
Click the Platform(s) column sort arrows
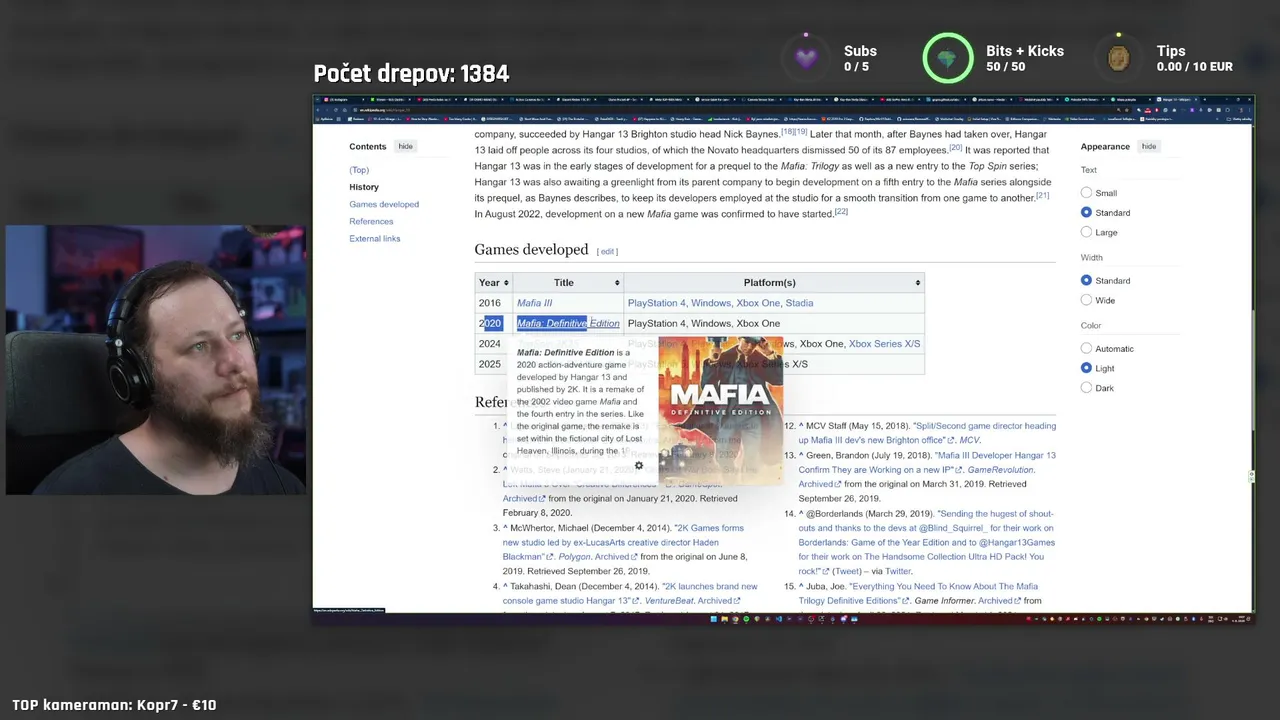917,283
